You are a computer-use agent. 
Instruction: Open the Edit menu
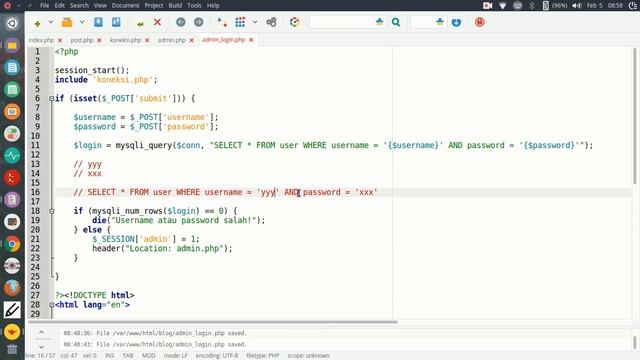pyautogui.click(x=60, y=5)
